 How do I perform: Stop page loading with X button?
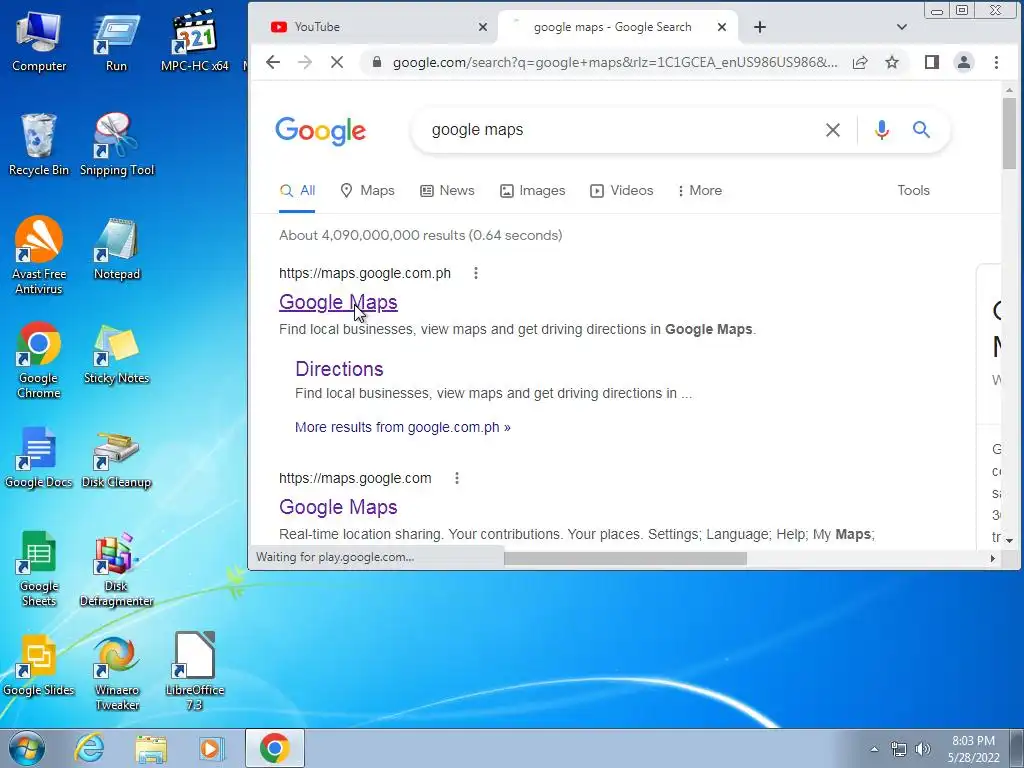337,62
